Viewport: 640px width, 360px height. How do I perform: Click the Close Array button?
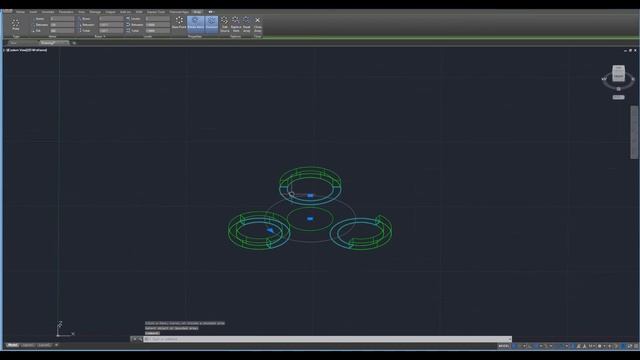click(x=258, y=24)
